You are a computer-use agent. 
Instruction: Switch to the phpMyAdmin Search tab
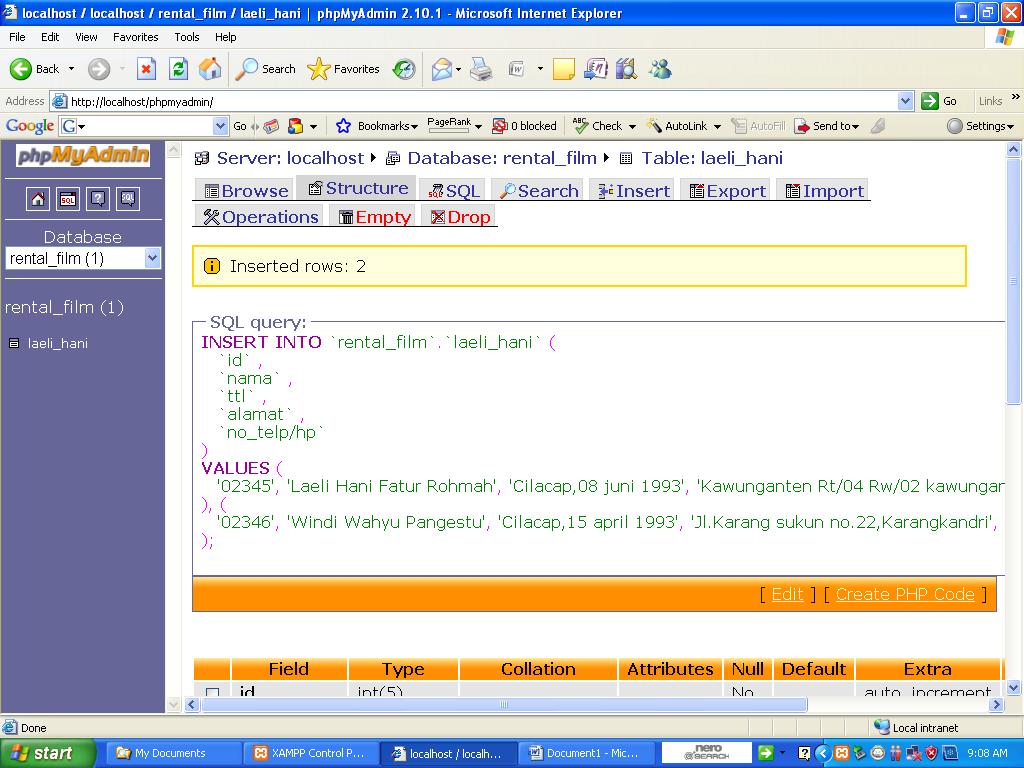(x=537, y=191)
